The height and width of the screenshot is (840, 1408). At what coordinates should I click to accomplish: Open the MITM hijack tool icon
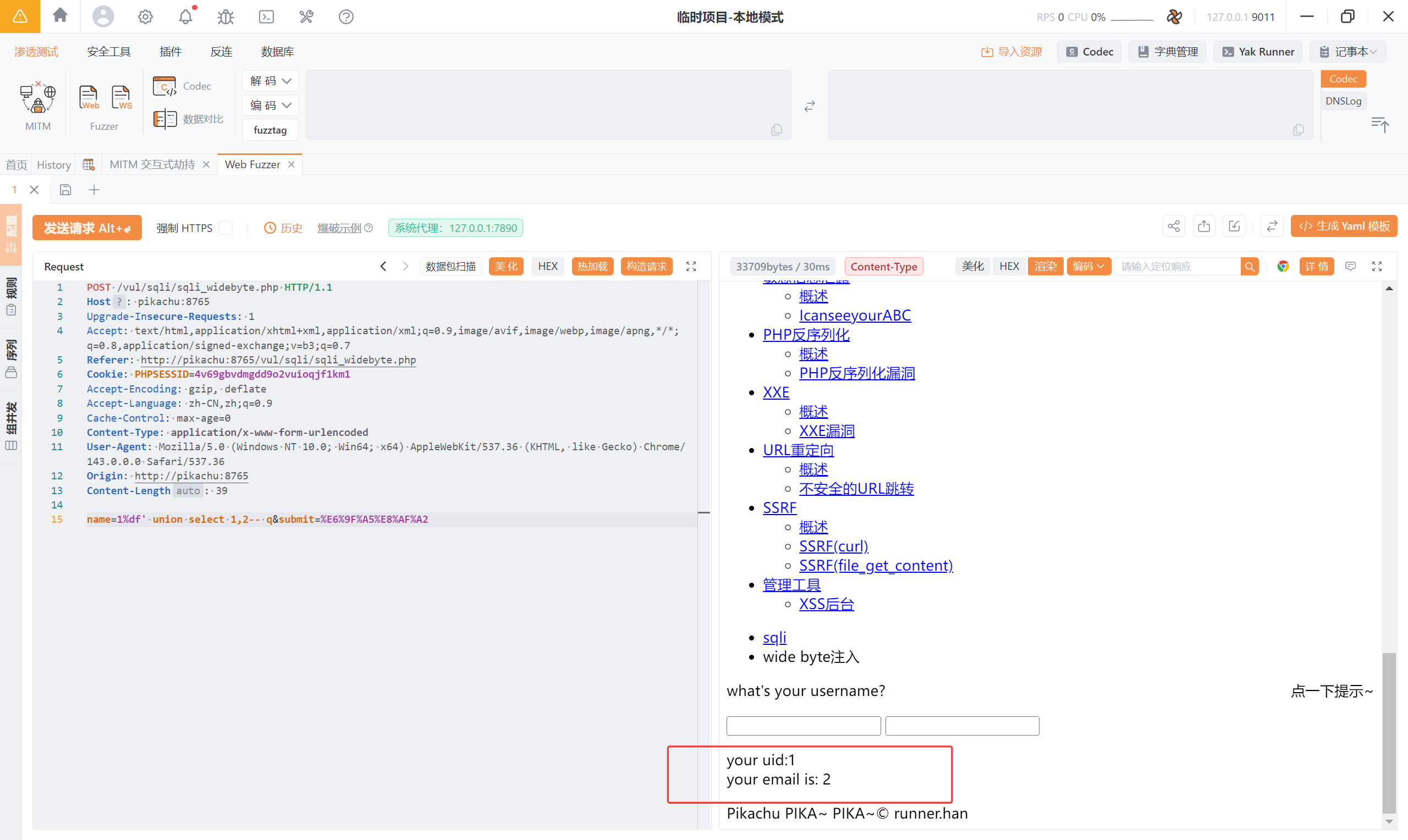(38, 98)
